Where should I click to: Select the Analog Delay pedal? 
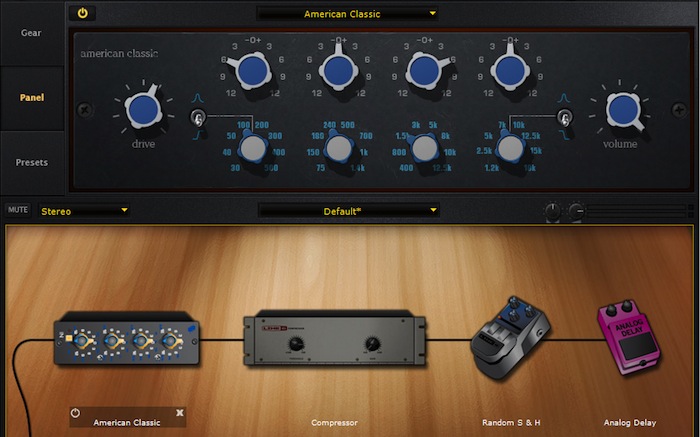tap(629, 337)
